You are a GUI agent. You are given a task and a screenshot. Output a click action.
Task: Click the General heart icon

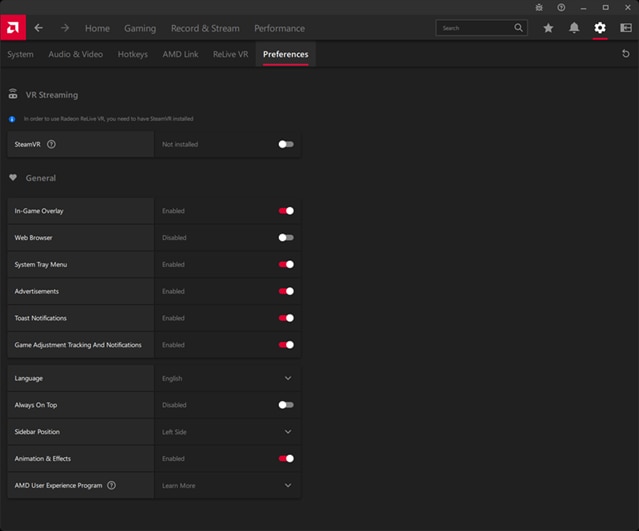[x=13, y=178]
